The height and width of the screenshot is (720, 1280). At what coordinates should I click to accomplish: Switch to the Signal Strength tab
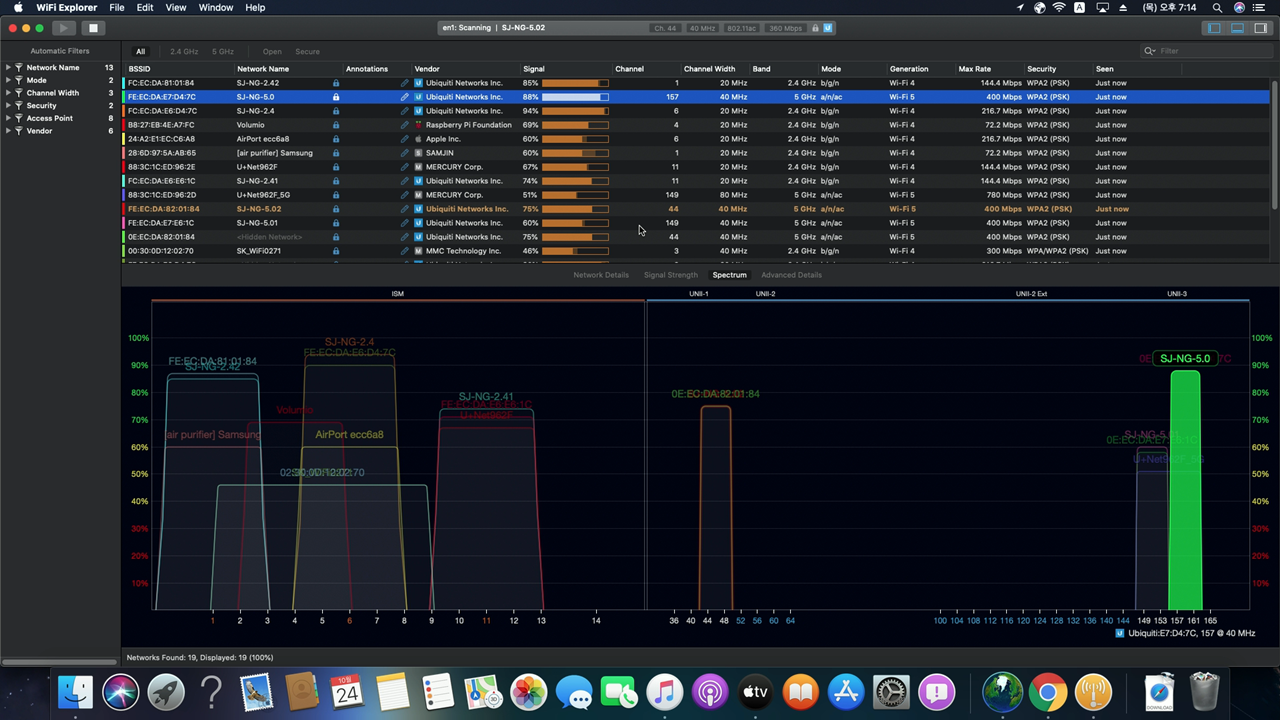(x=670, y=275)
